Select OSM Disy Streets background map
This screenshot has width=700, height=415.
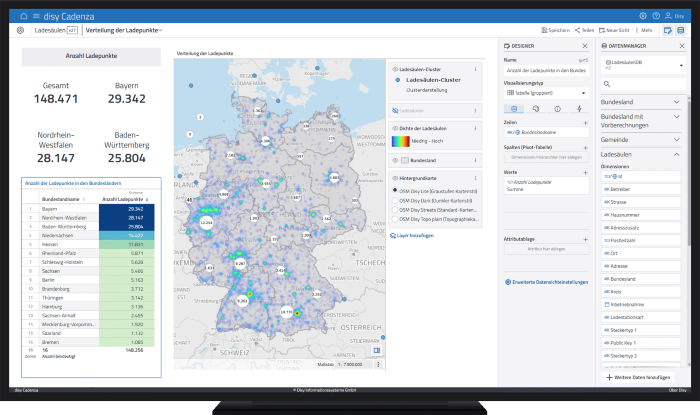click(x=395, y=210)
